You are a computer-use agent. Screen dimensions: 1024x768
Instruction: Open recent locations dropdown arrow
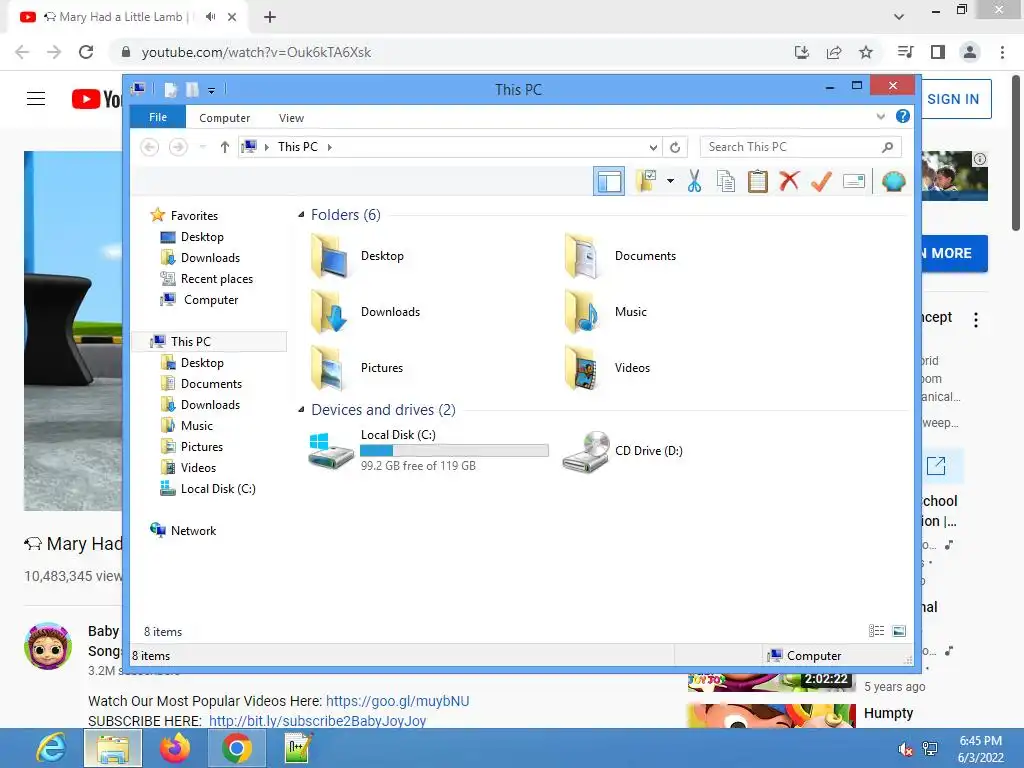(x=202, y=147)
